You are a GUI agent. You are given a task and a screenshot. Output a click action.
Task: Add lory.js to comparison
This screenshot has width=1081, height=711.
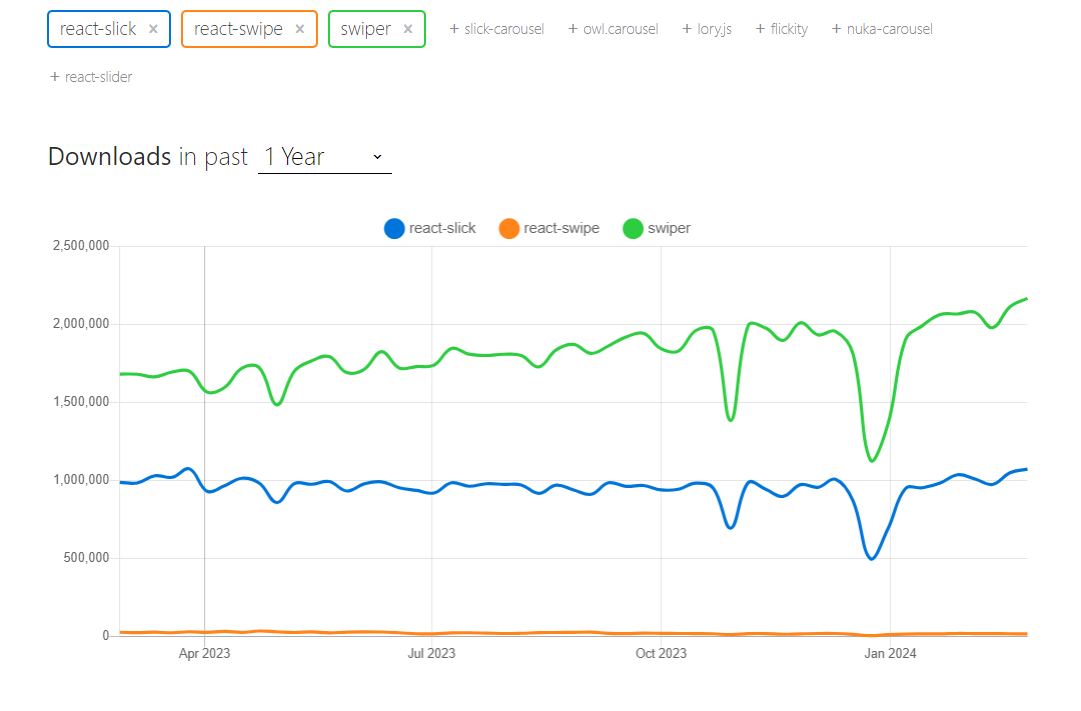pyautogui.click(x=707, y=29)
